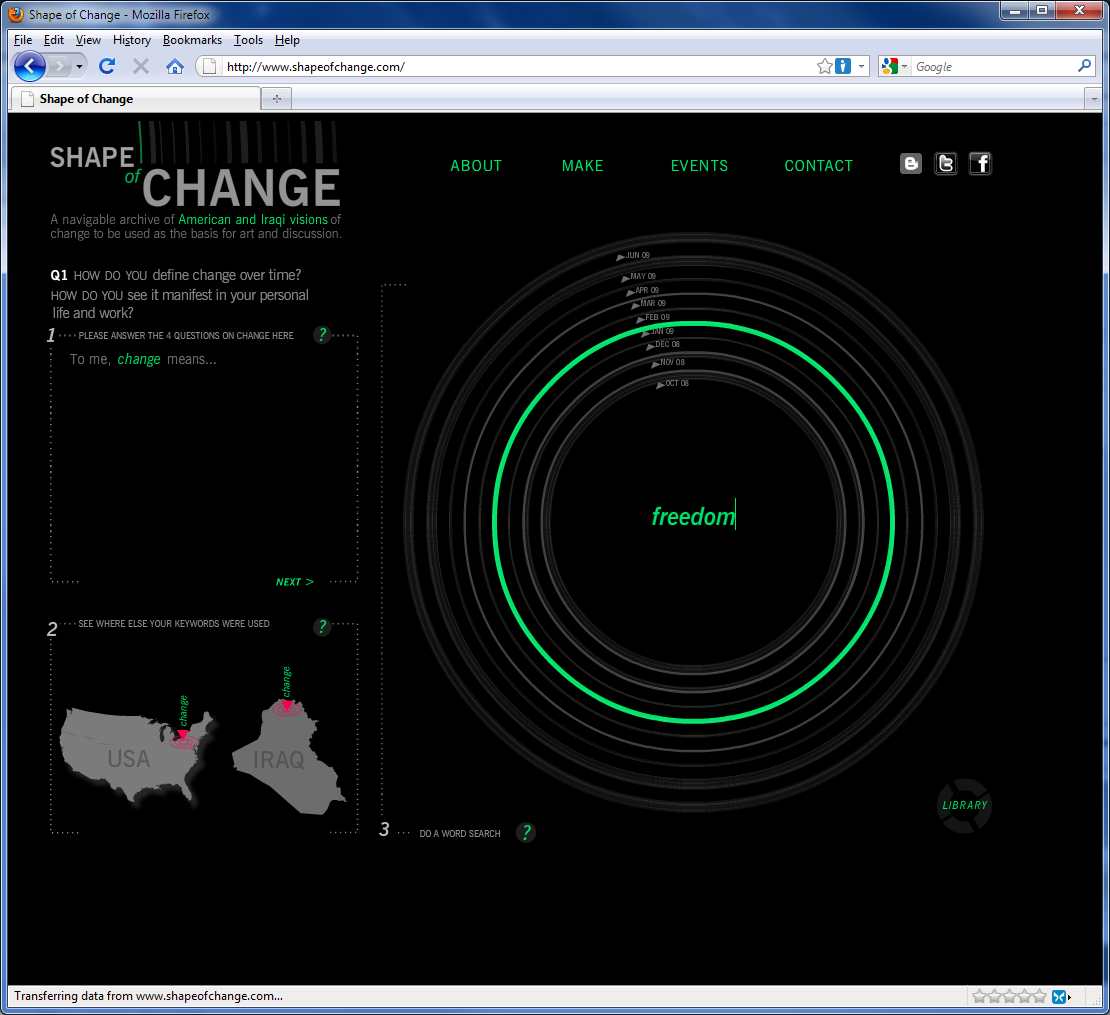1110x1015 pixels.
Task: Open the Bookmarks menu
Action: 192,40
